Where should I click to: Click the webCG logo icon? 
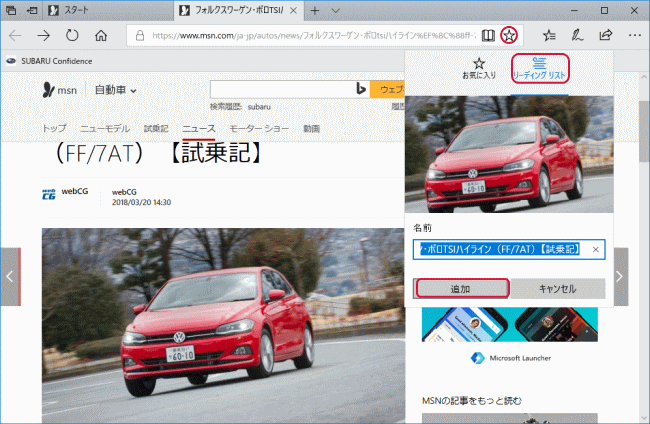point(49,194)
